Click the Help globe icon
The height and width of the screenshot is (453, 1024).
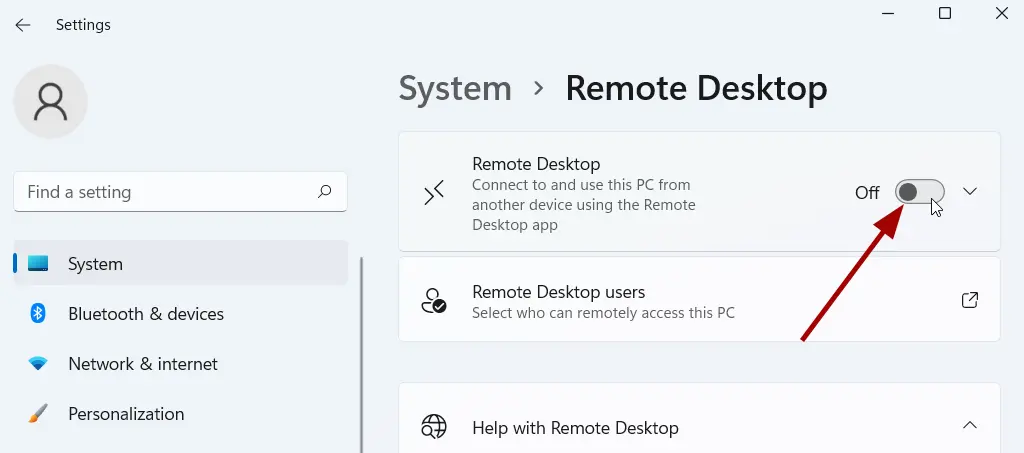434,426
